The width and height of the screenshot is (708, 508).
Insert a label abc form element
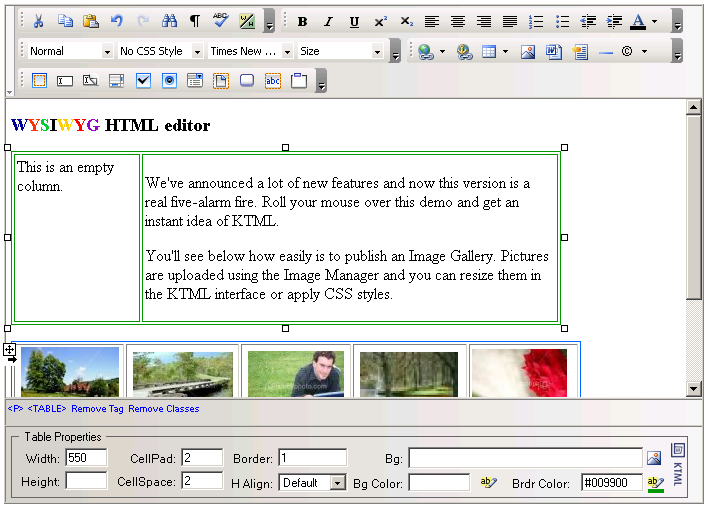point(273,81)
